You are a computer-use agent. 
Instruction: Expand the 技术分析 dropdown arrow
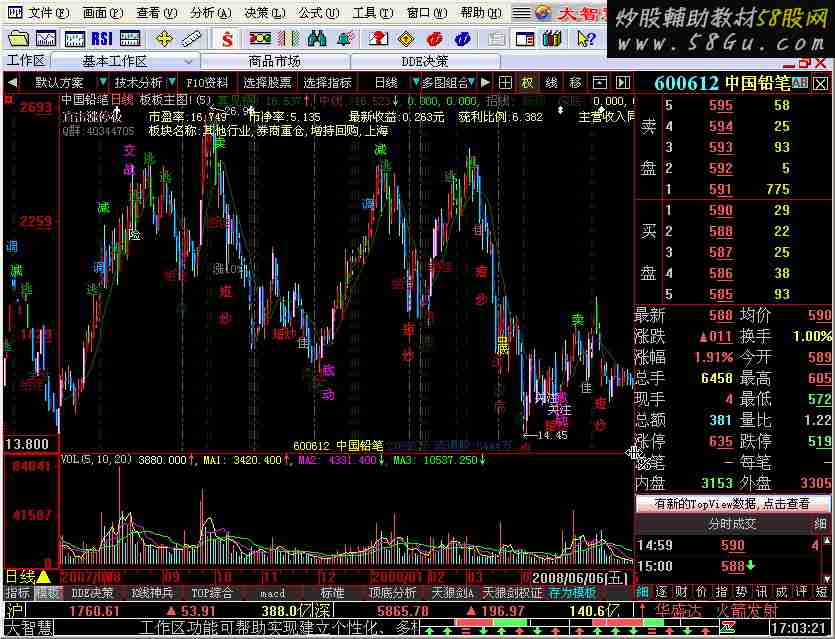[x=171, y=83]
